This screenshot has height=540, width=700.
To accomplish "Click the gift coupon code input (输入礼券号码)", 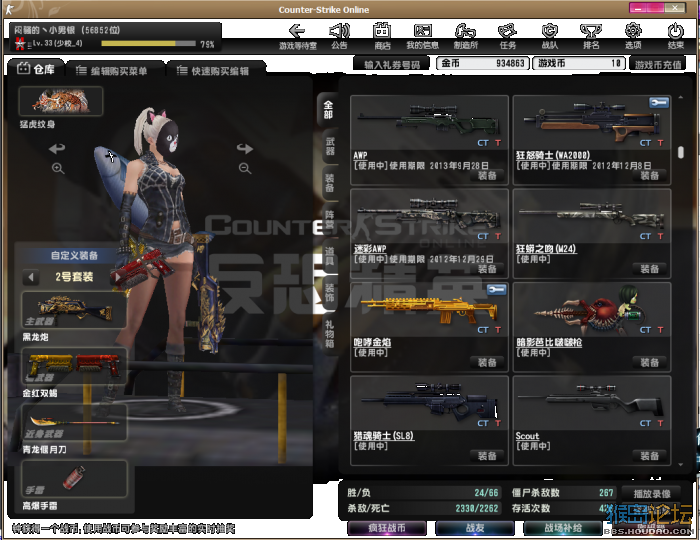I will [392, 64].
